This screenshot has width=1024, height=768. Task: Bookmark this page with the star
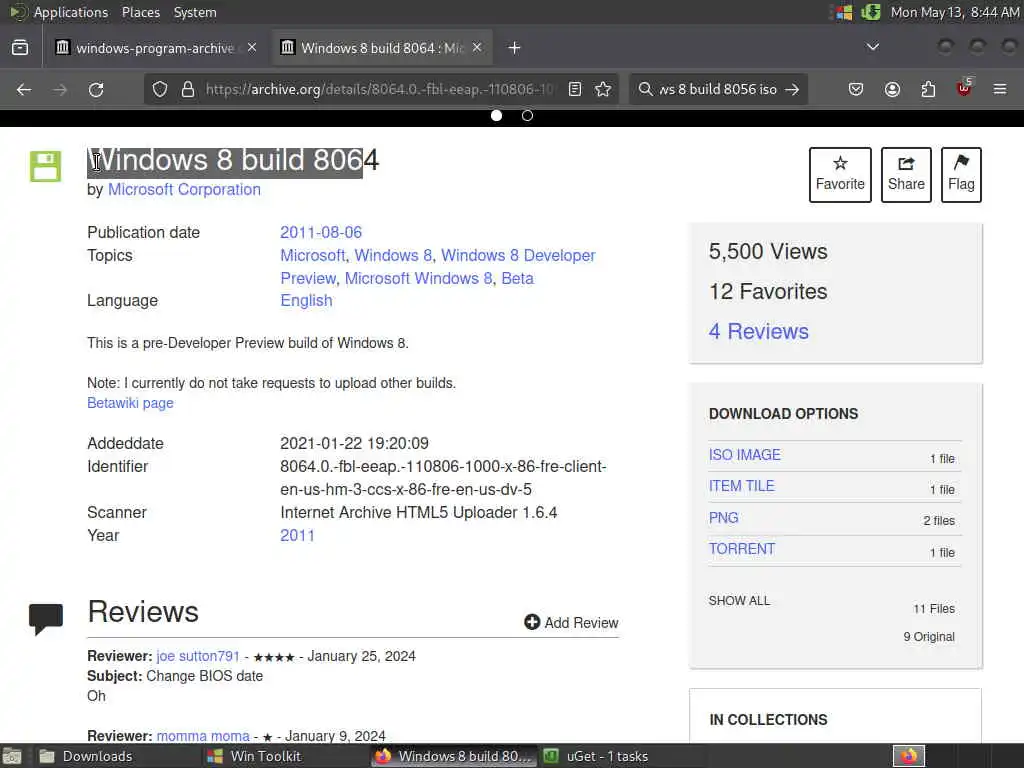click(x=603, y=89)
